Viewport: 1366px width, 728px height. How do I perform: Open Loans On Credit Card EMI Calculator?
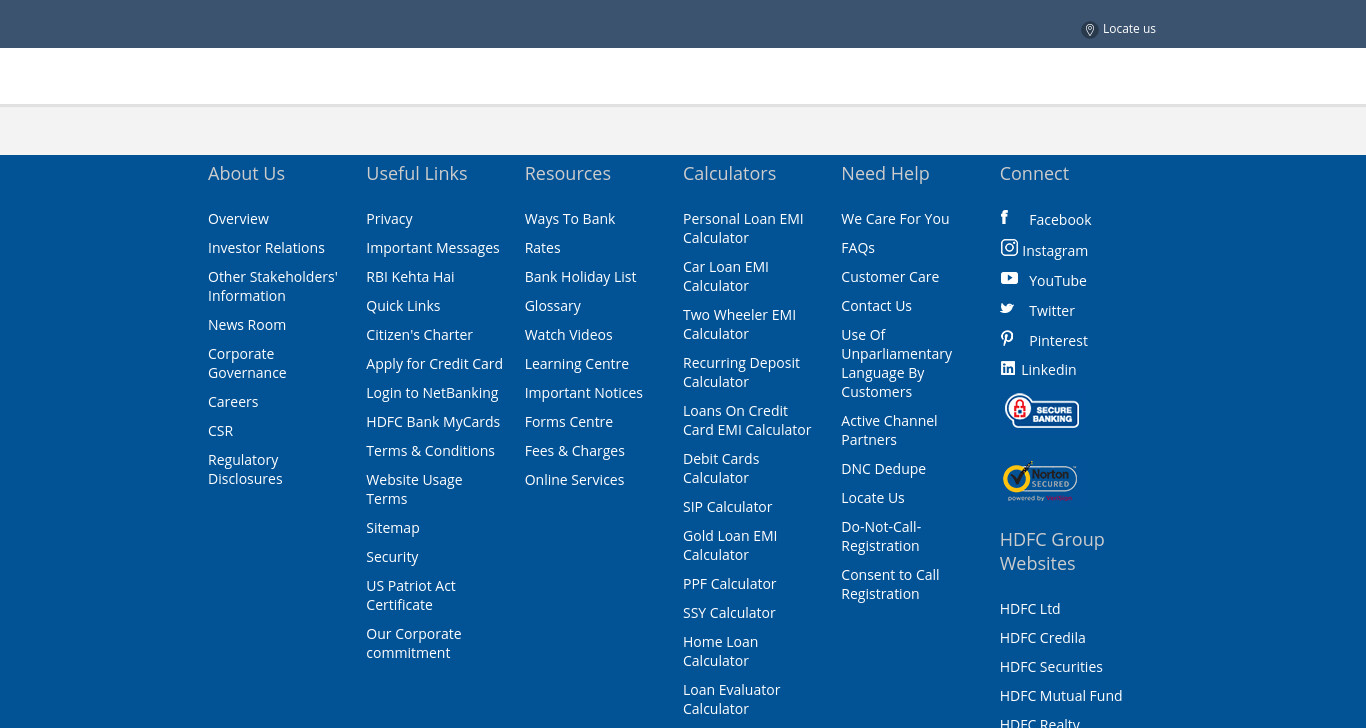coord(747,420)
